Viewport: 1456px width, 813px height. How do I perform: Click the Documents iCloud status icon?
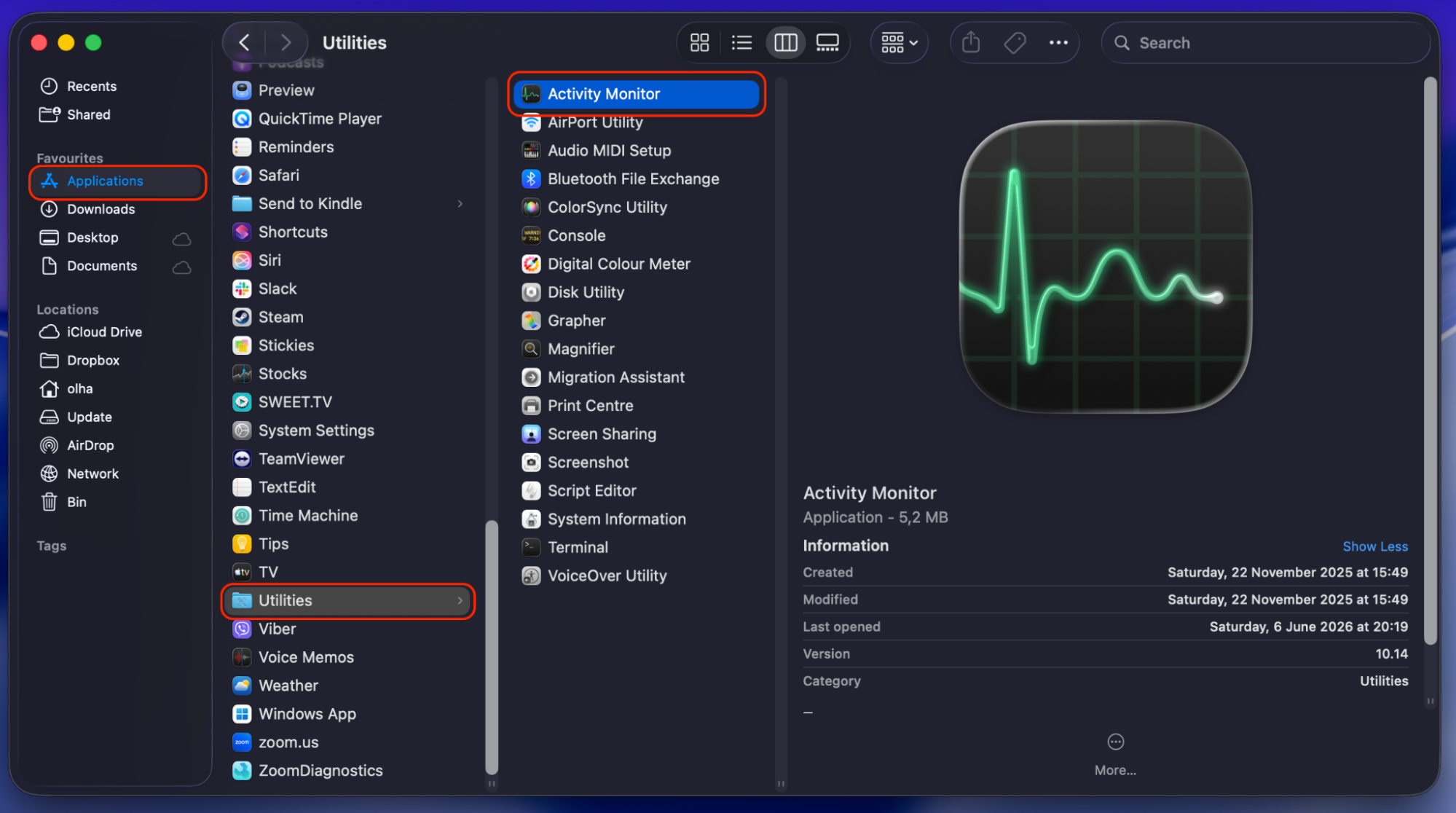tap(182, 267)
